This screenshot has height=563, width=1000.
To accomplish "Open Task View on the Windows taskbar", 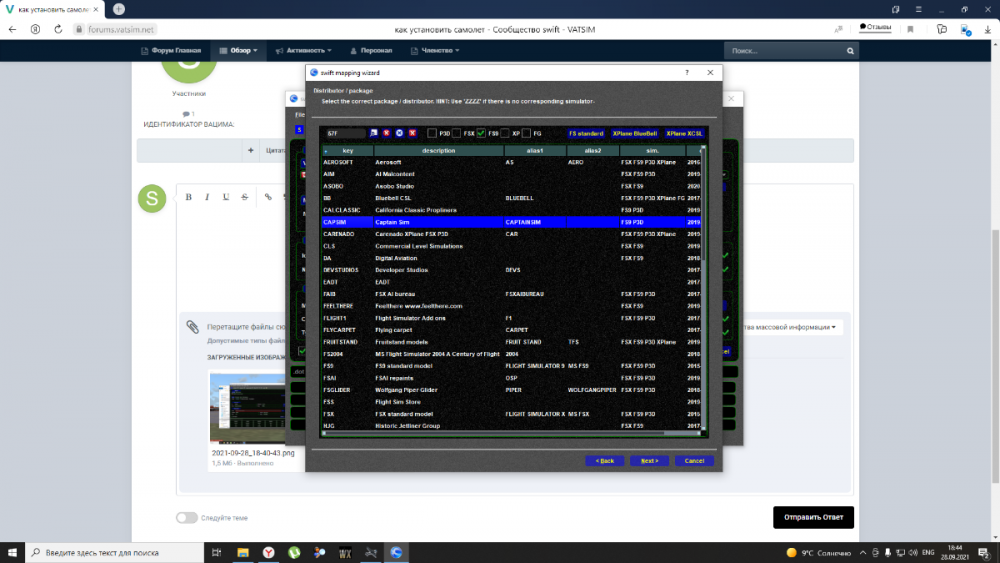I will click(216, 552).
